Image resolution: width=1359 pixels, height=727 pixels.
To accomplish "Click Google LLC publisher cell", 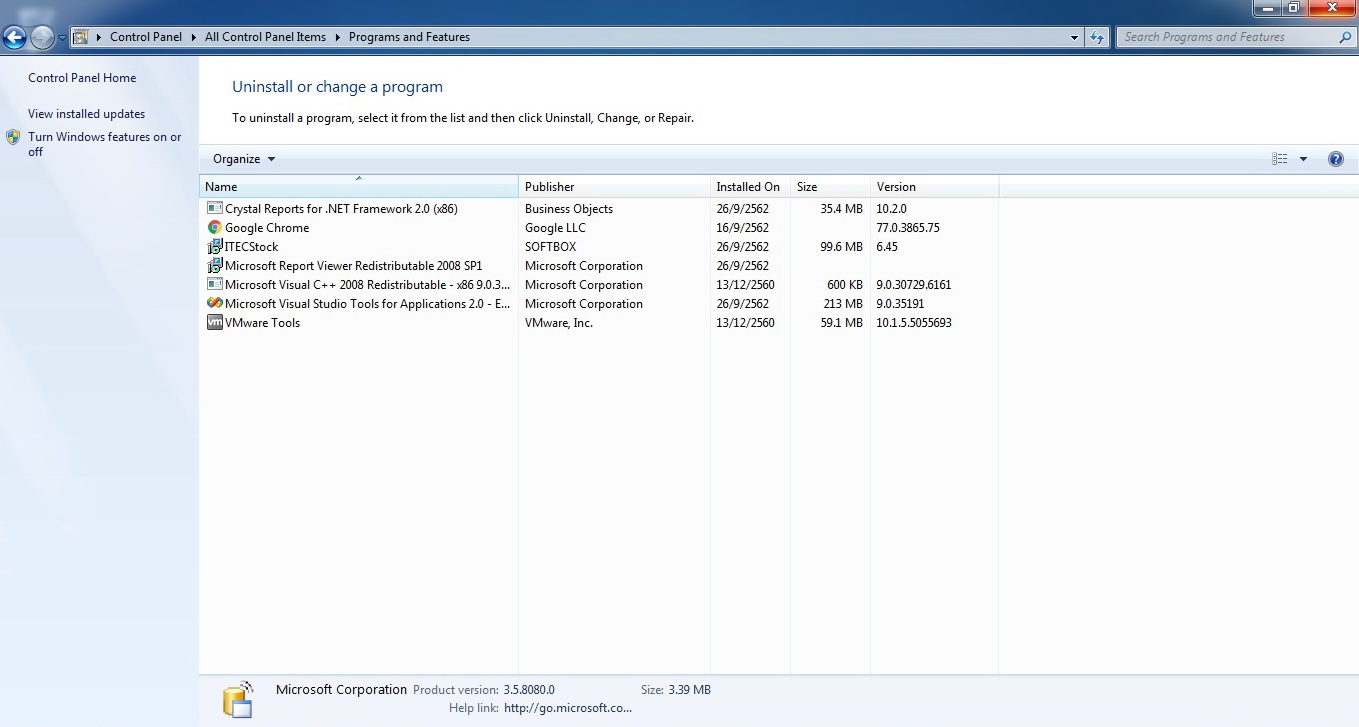I will coord(555,228).
